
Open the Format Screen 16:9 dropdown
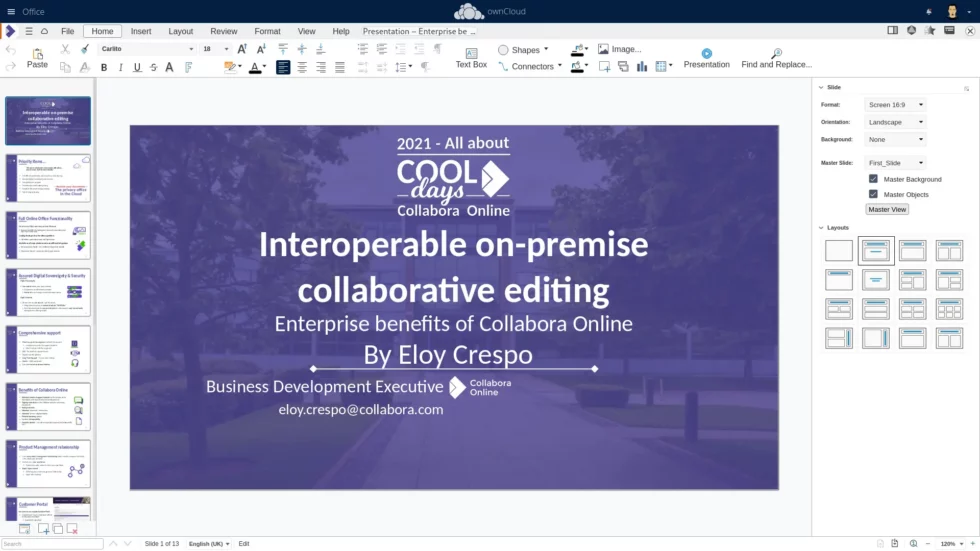click(x=895, y=104)
